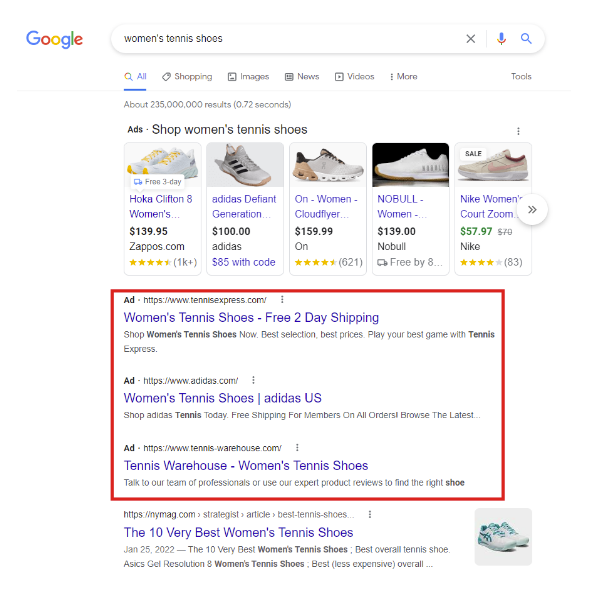Screen dimensions: 609x596
Task: Open the Hoka Clifton 8 Women's product link
Action: 161,207
